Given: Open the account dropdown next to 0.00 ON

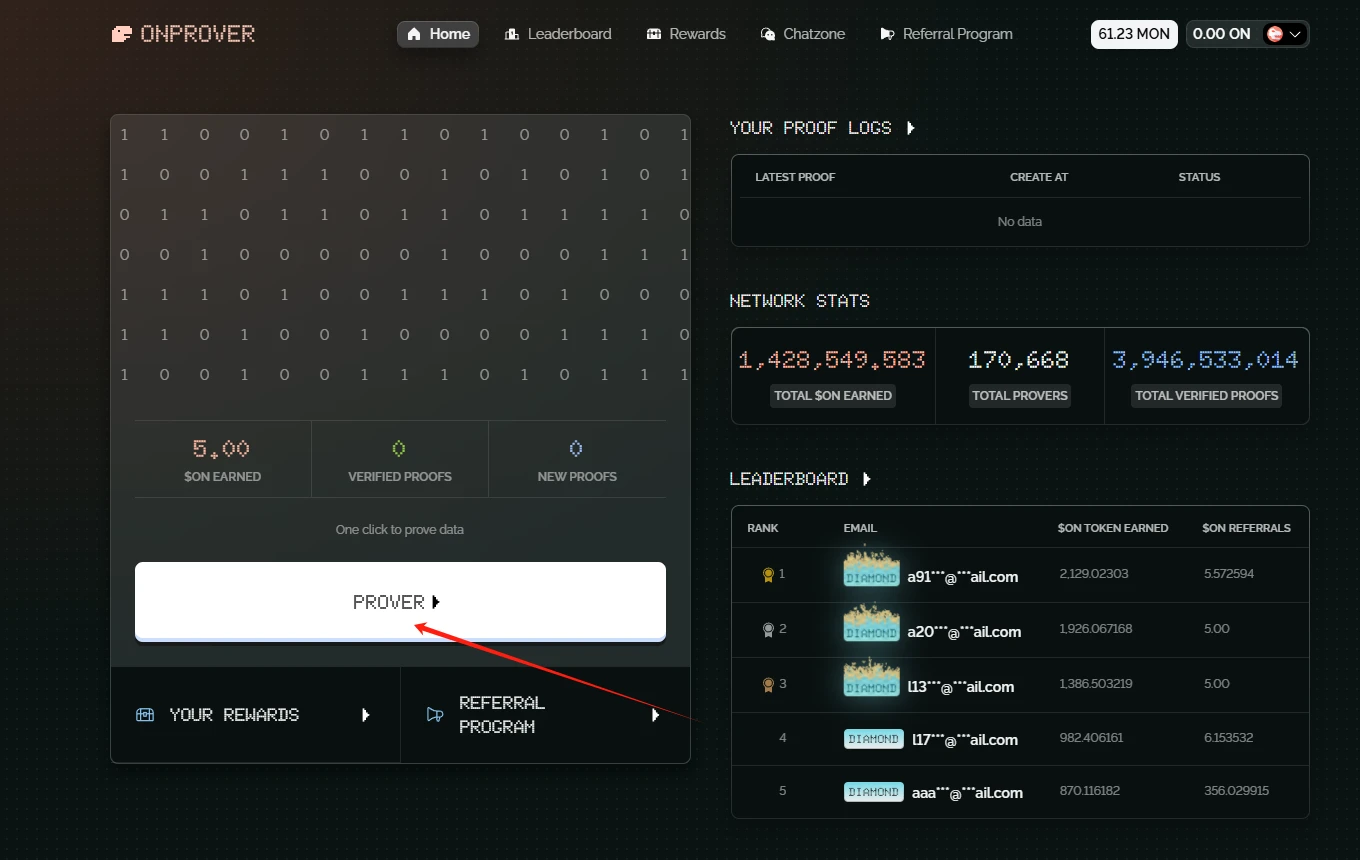Looking at the screenshot, I should click(x=1285, y=34).
